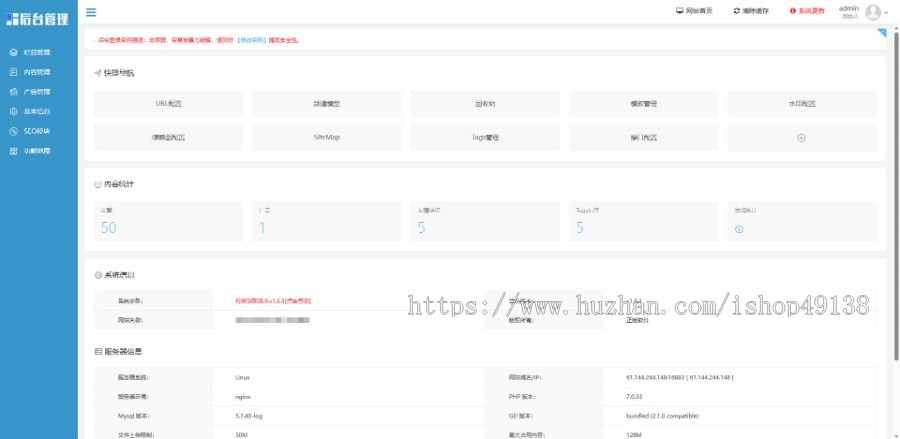Open the 水印配置 shortcut
The width and height of the screenshot is (900, 439).
tap(802, 104)
